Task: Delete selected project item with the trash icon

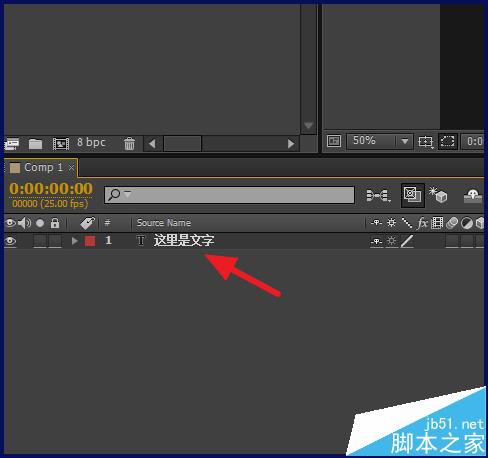Action: pyautogui.click(x=129, y=144)
